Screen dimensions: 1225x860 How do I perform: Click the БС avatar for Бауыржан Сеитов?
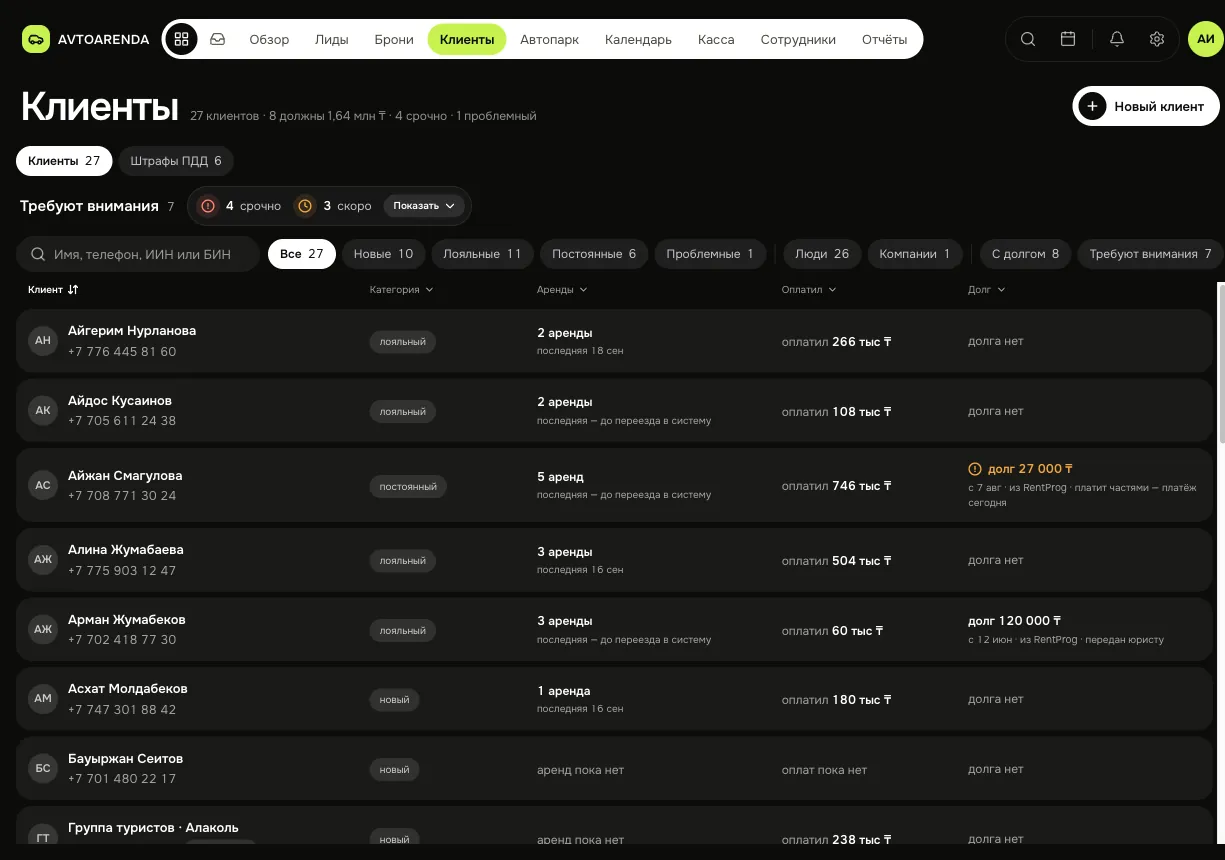pyautogui.click(x=43, y=768)
